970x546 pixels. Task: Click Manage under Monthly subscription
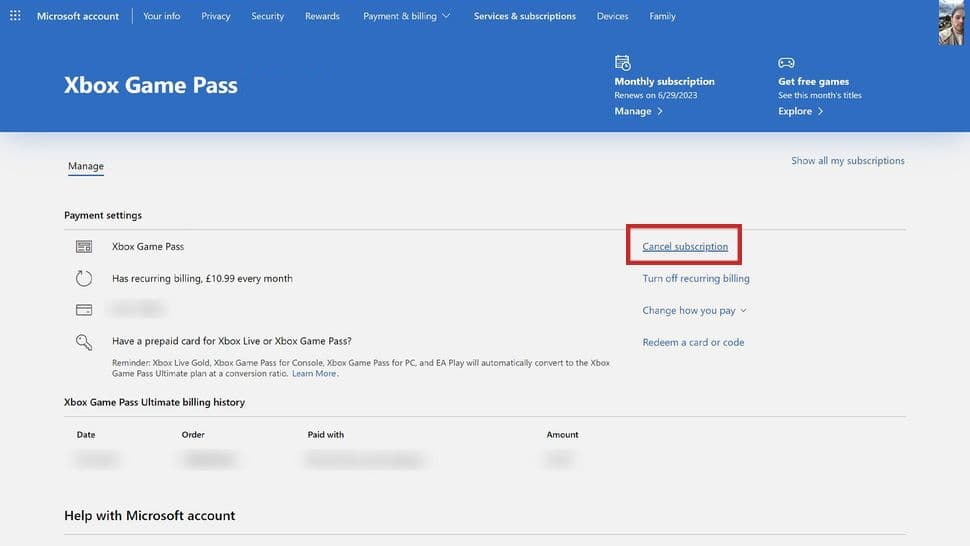[638, 111]
